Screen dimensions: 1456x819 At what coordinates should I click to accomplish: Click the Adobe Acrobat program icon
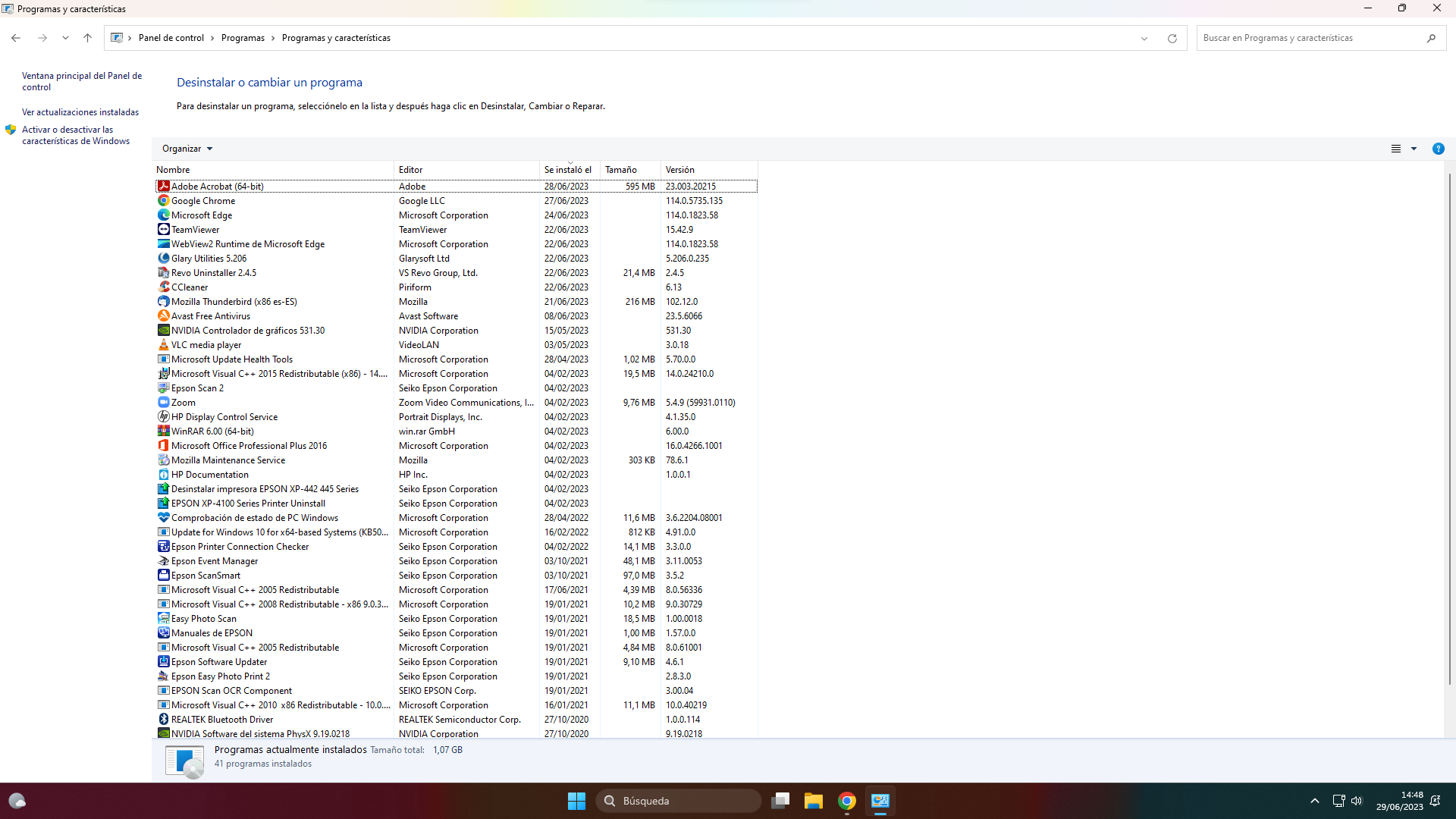[x=163, y=186]
